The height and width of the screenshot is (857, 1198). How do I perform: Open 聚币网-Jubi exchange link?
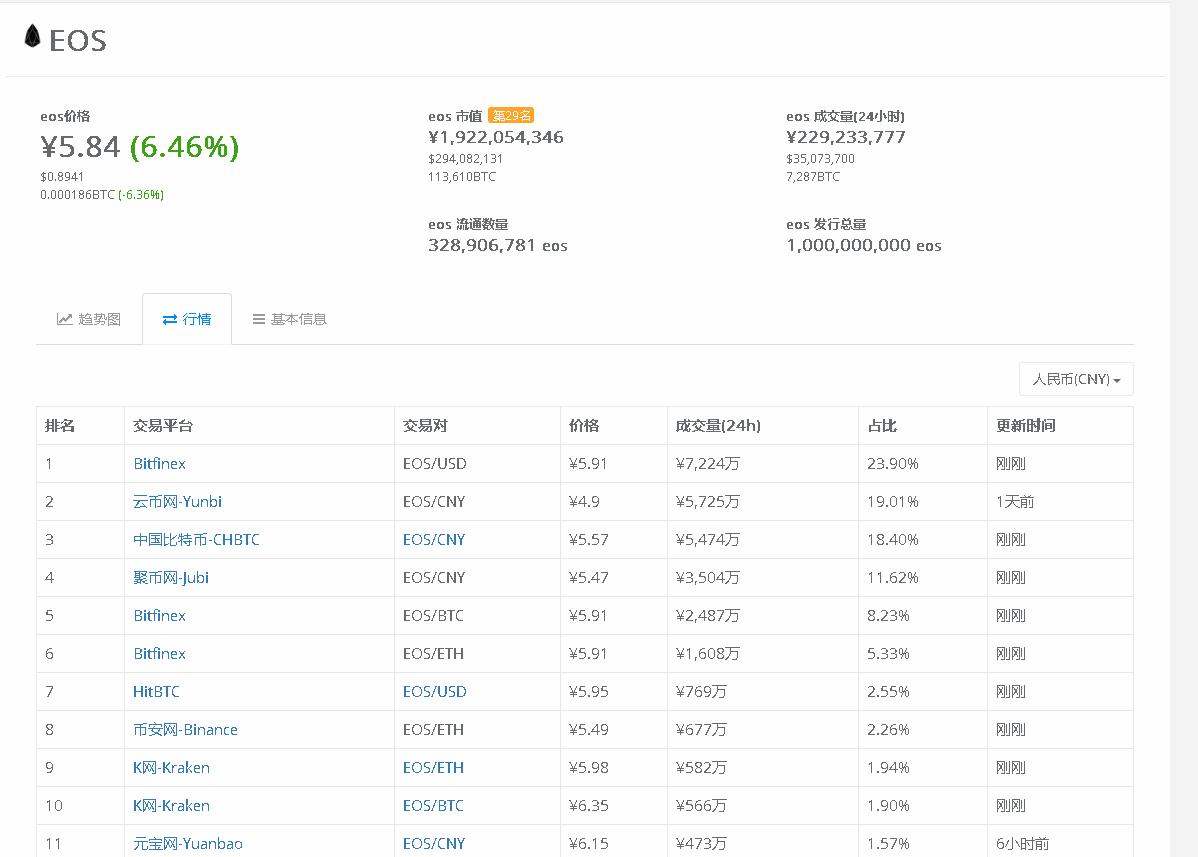pos(171,577)
